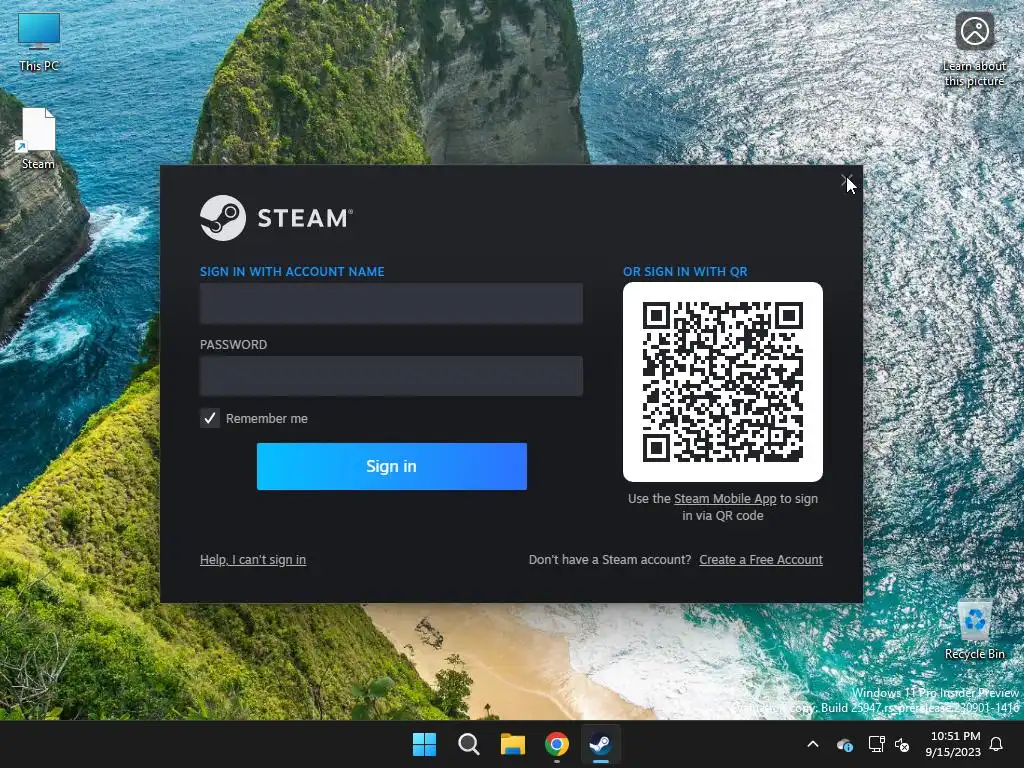Viewport: 1024px width, 768px height.
Task: Open This PC desktop icon
Action: tap(39, 42)
